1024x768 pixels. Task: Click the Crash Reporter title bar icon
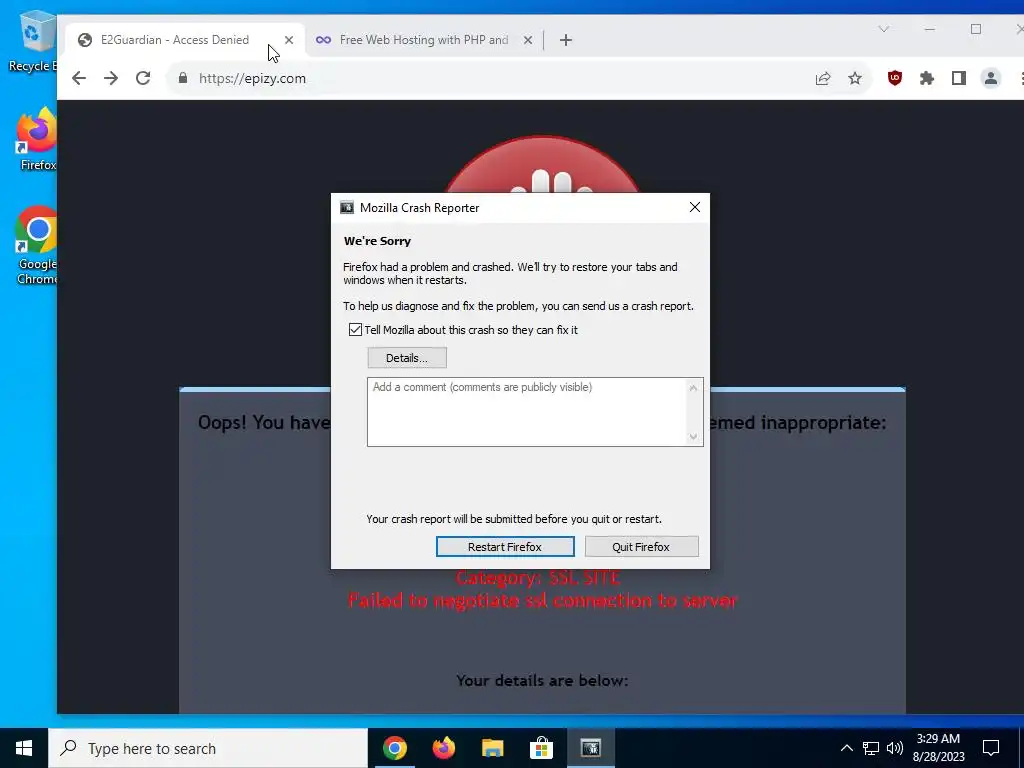[347, 208]
